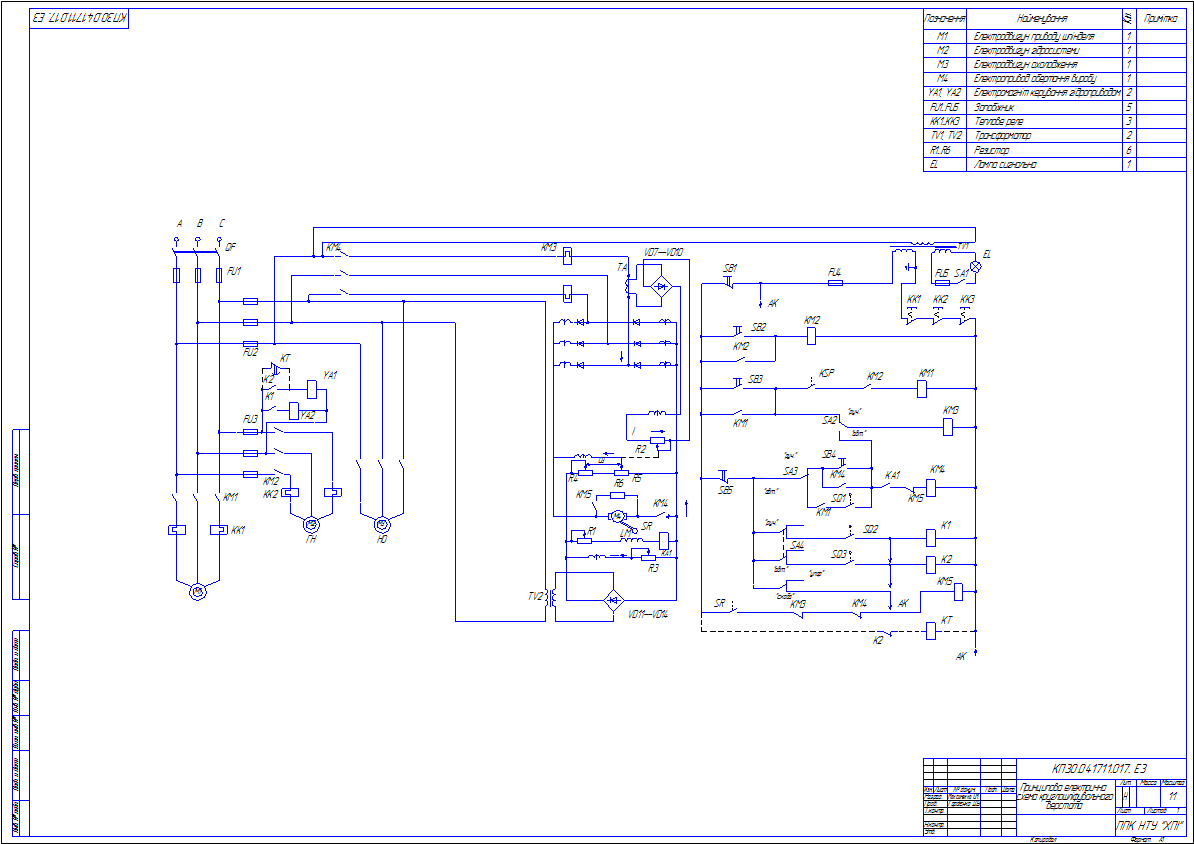The image size is (1194, 844).
Task: Click the "SQ2" limit switch label
Action: coord(870,529)
